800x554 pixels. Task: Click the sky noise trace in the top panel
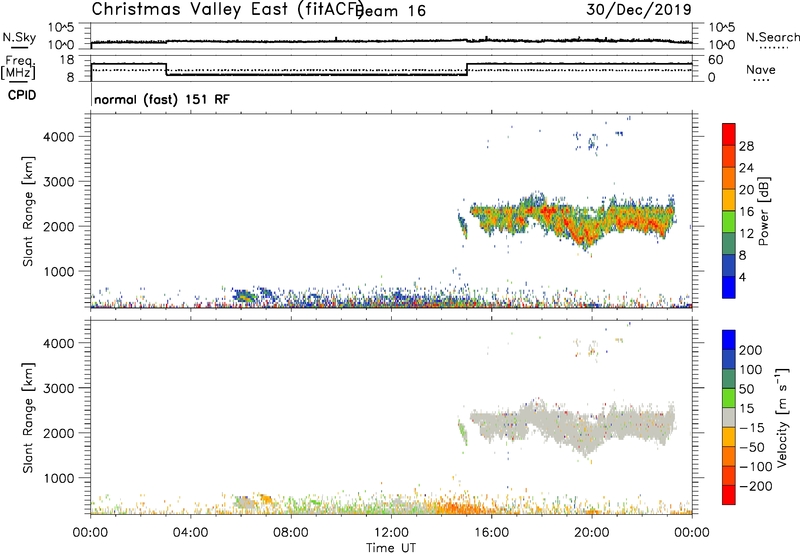[x=391, y=41]
